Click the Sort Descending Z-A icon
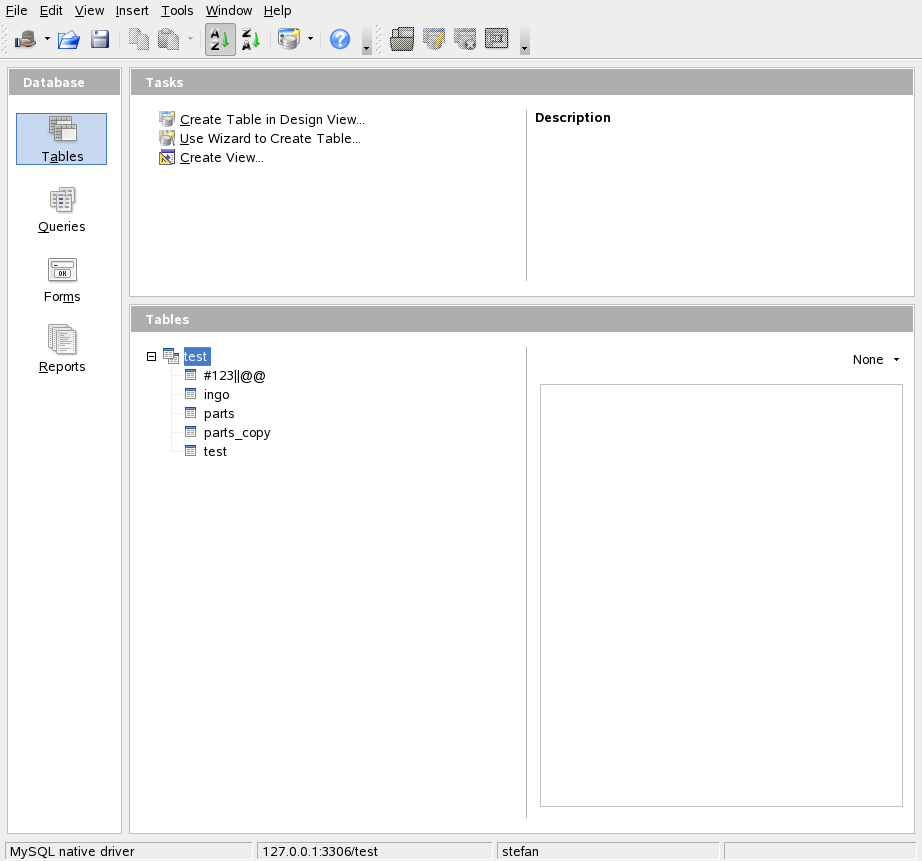 251,40
